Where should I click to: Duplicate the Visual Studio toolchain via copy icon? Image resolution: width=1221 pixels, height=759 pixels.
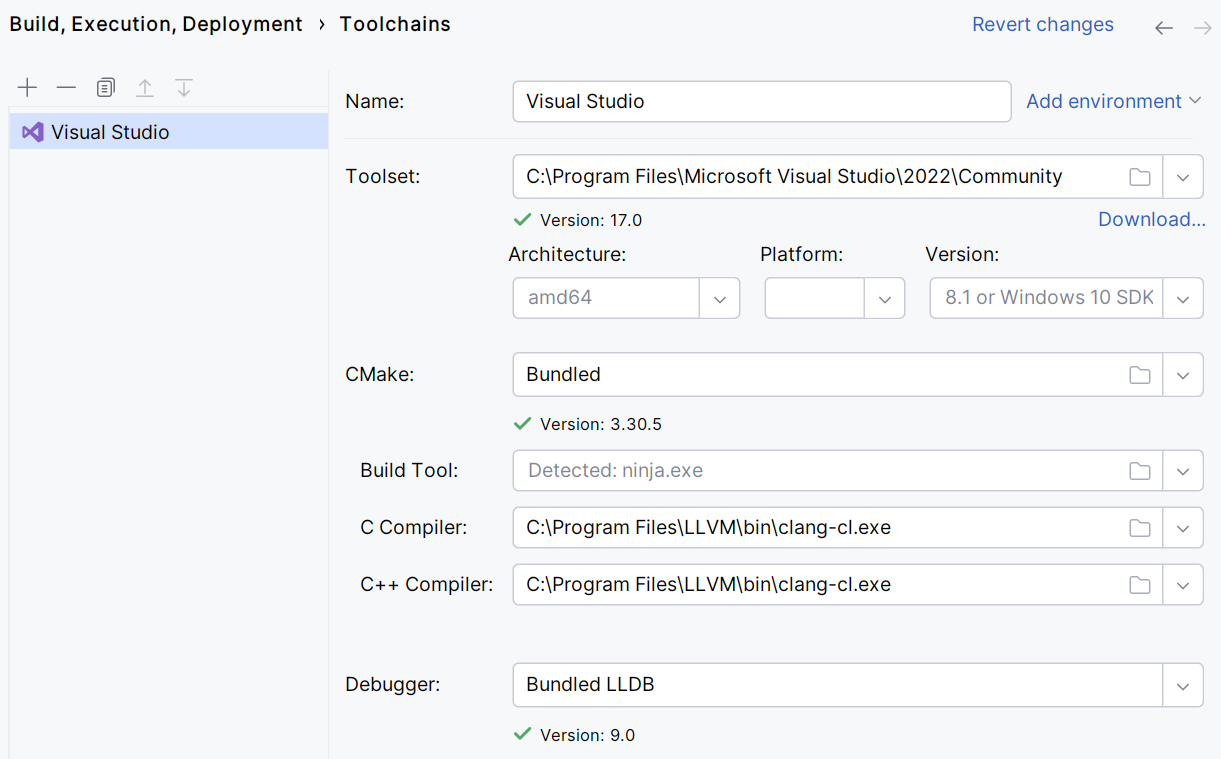click(x=105, y=87)
